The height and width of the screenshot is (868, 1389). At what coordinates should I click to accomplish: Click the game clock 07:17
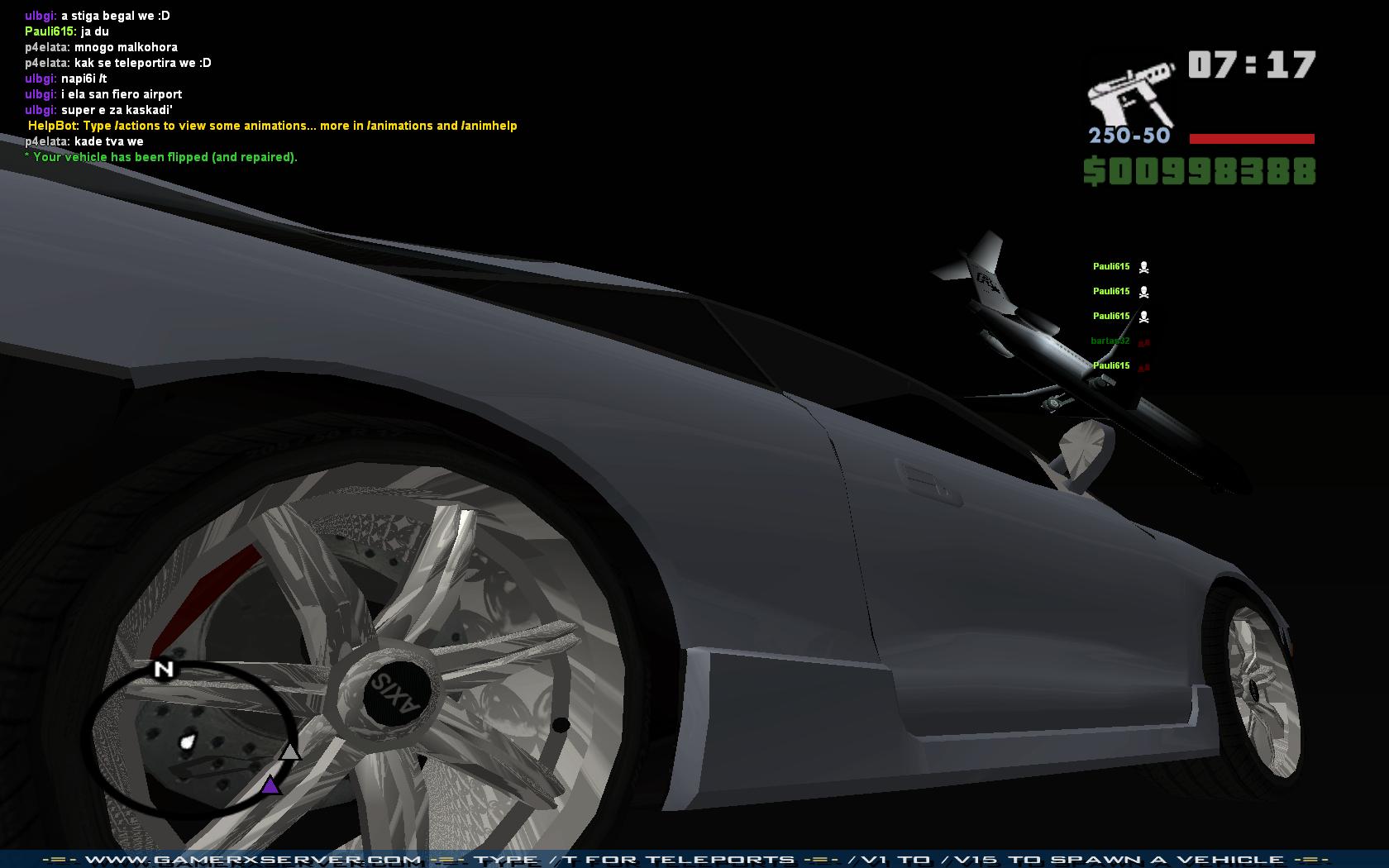(1252, 65)
